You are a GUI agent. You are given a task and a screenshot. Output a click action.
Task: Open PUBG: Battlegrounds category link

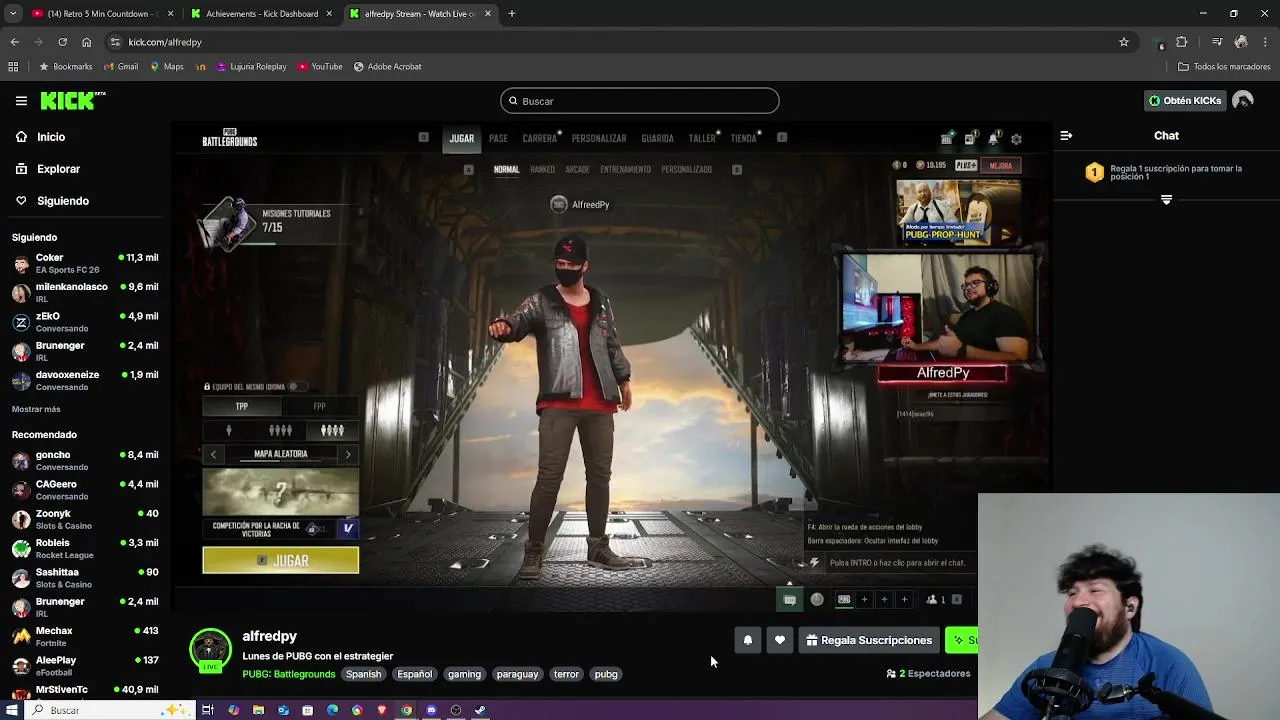tap(289, 674)
